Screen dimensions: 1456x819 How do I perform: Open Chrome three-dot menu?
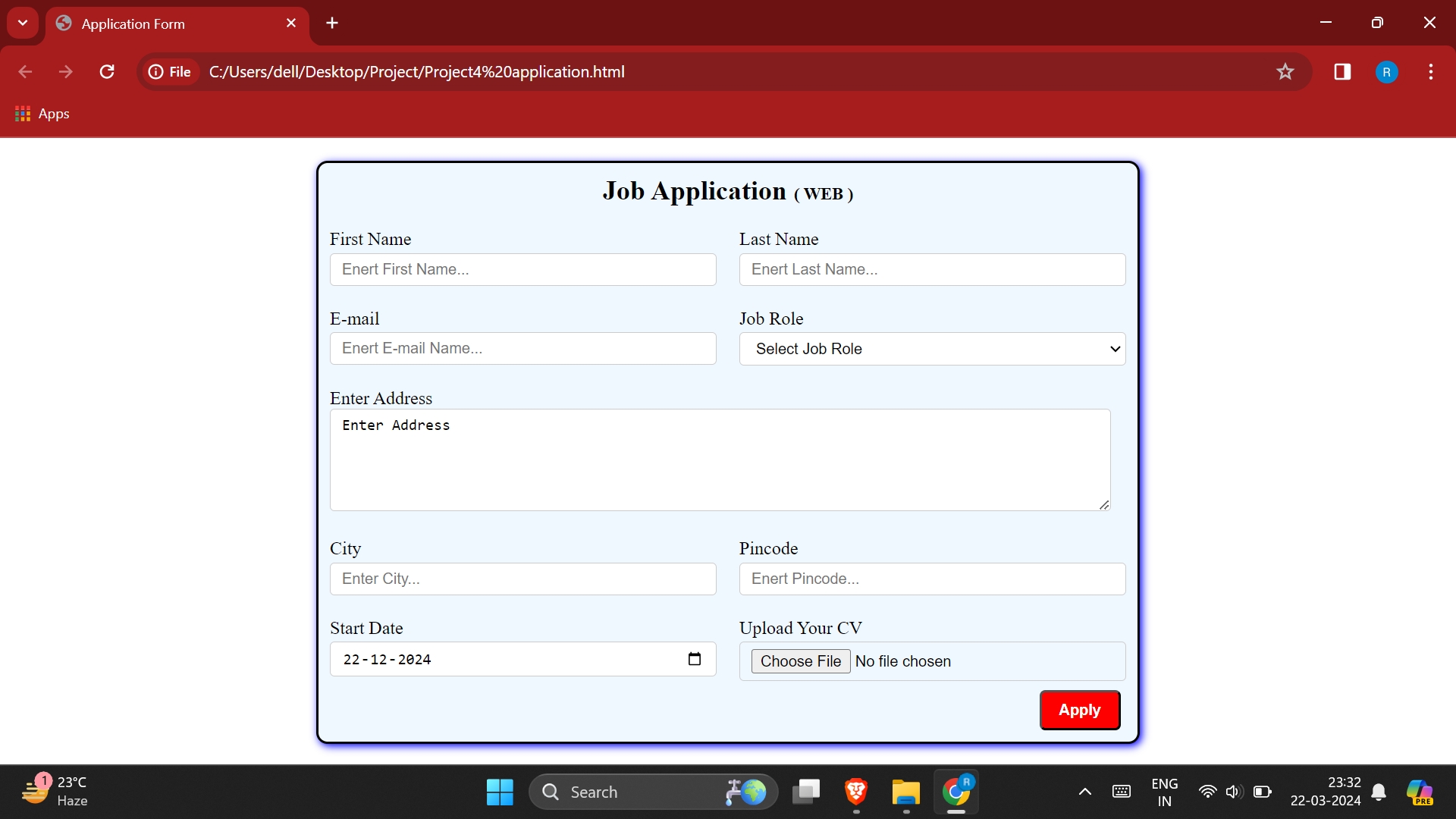tap(1430, 72)
